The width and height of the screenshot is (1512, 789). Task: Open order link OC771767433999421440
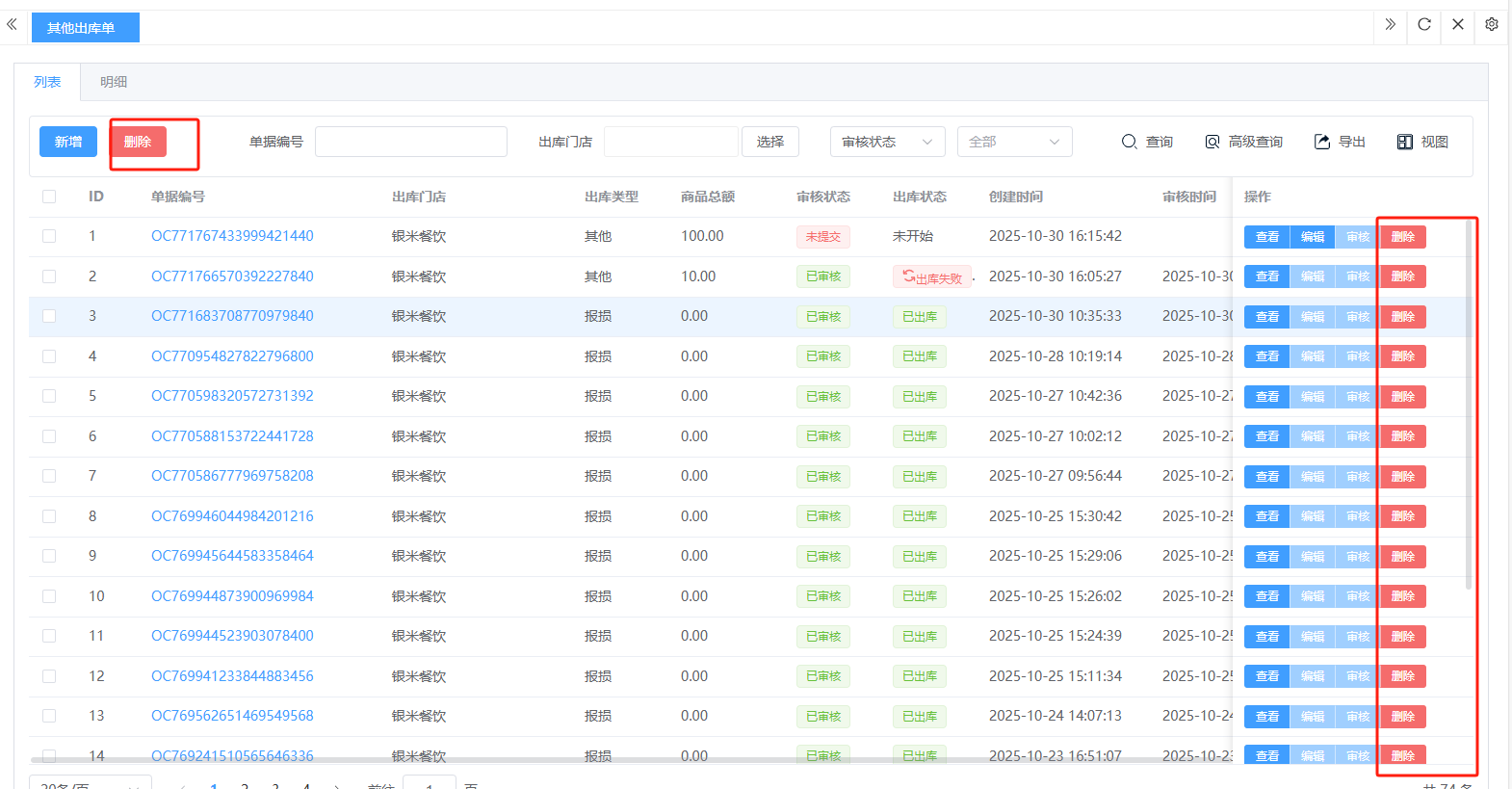[x=232, y=236]
